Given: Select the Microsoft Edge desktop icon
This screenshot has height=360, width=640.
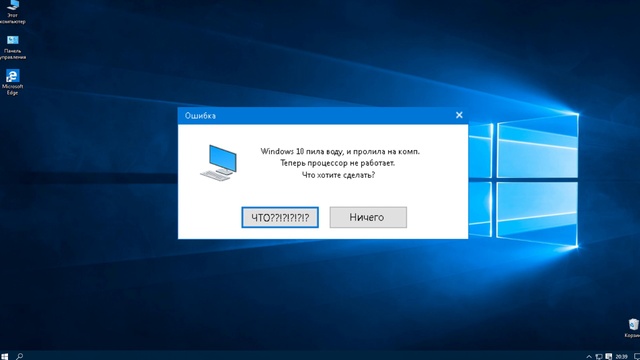Looking at the screenshot, I should click(12, 82).
